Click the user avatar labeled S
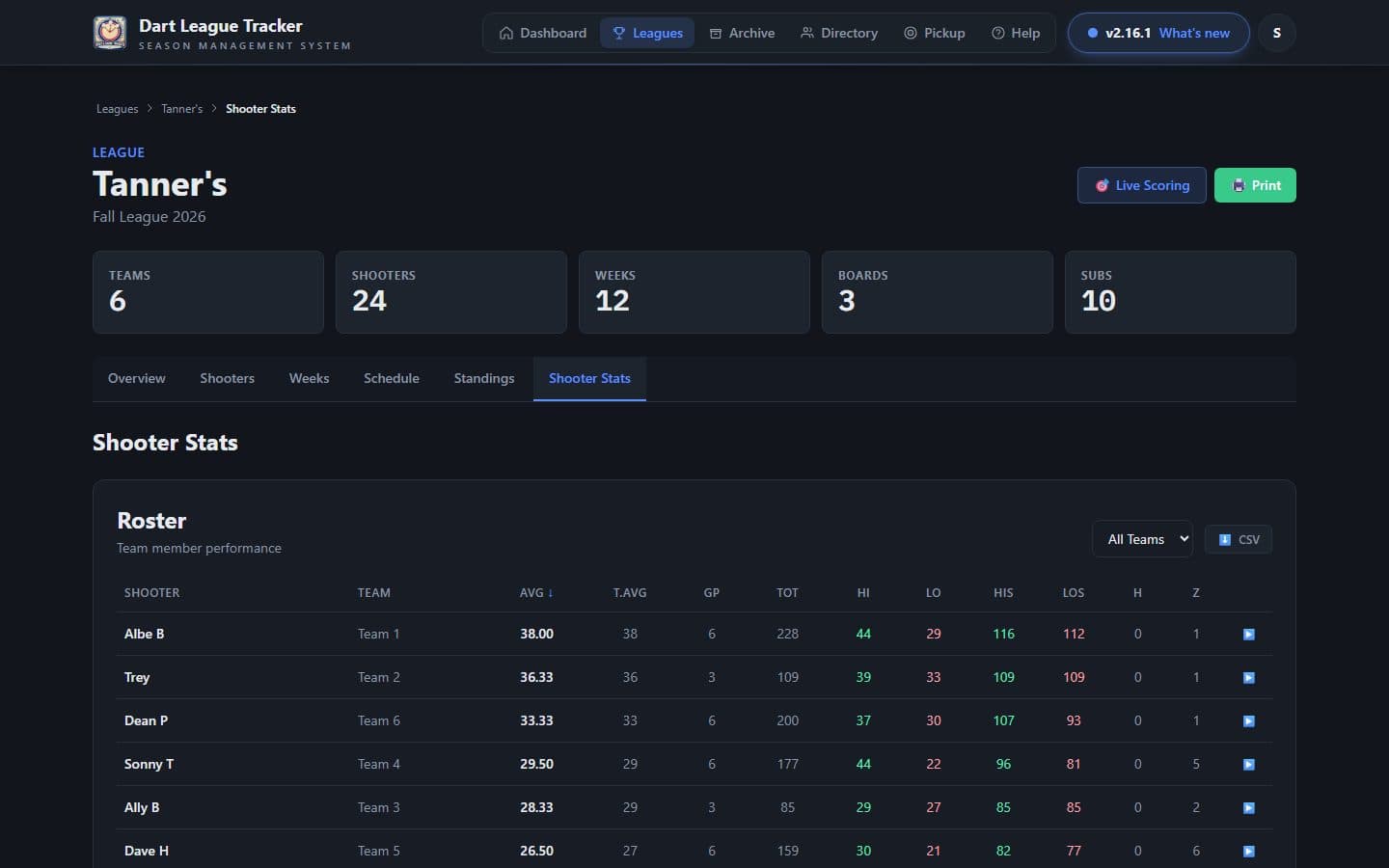This screenshot has width=1389, height=868. tap(1277, 33)
